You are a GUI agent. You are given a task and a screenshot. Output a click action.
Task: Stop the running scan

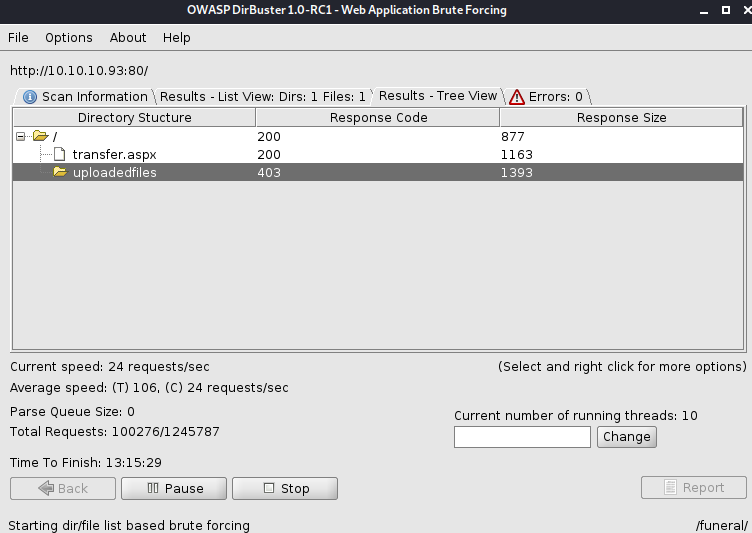coord(285,488)
